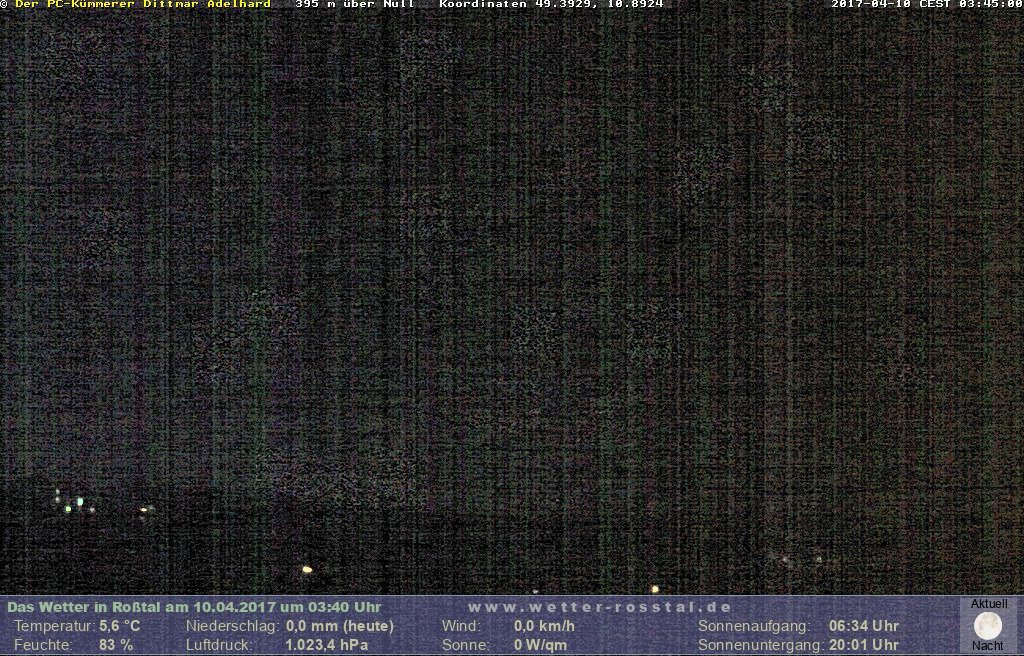Click the copyright symbol in top-left corner
1024x656 pixels.
pyautogui.click(x=5, y=5)
